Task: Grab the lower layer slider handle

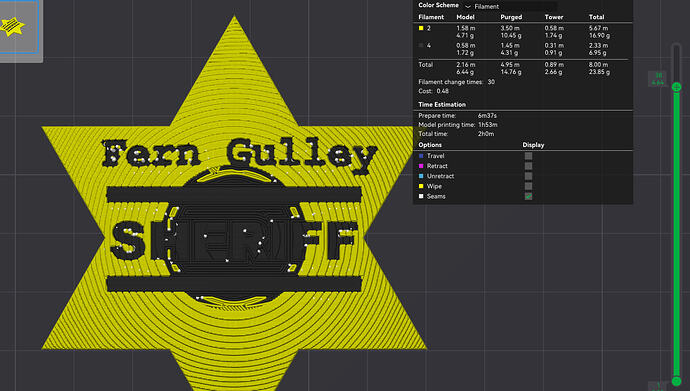Action: (676, 381)
